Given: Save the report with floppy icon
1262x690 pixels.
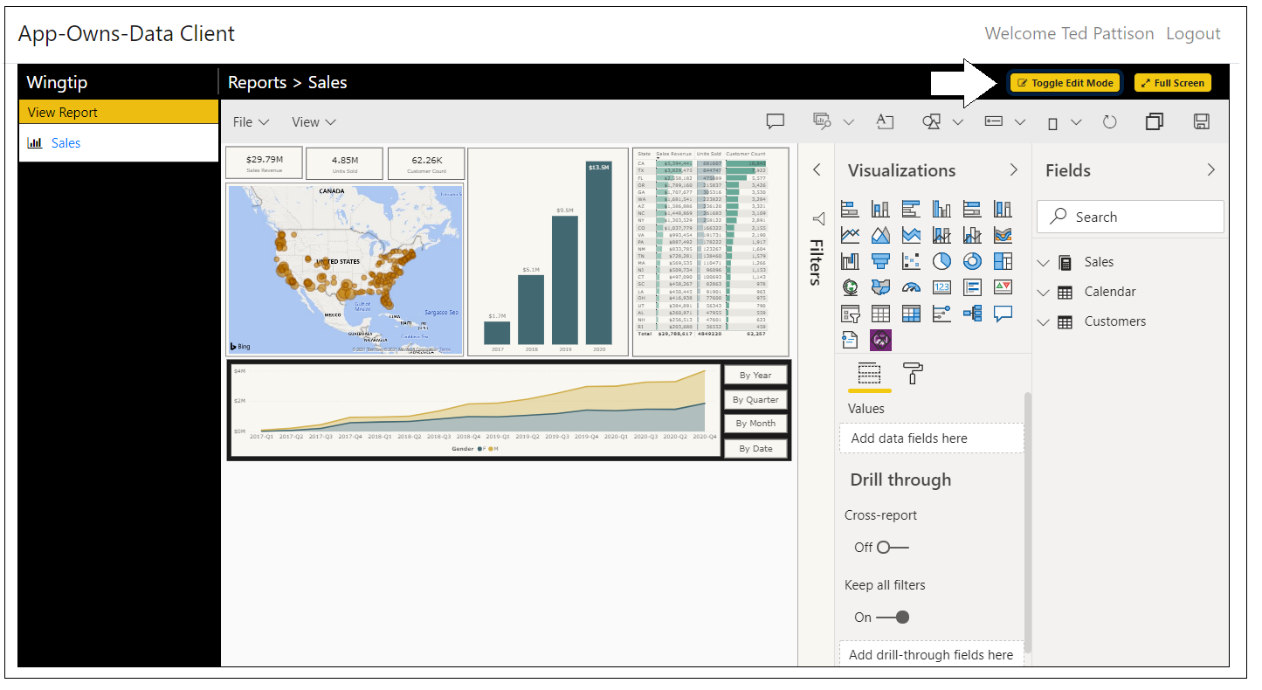Looking at the screenshot, I should coord(1201,122).
